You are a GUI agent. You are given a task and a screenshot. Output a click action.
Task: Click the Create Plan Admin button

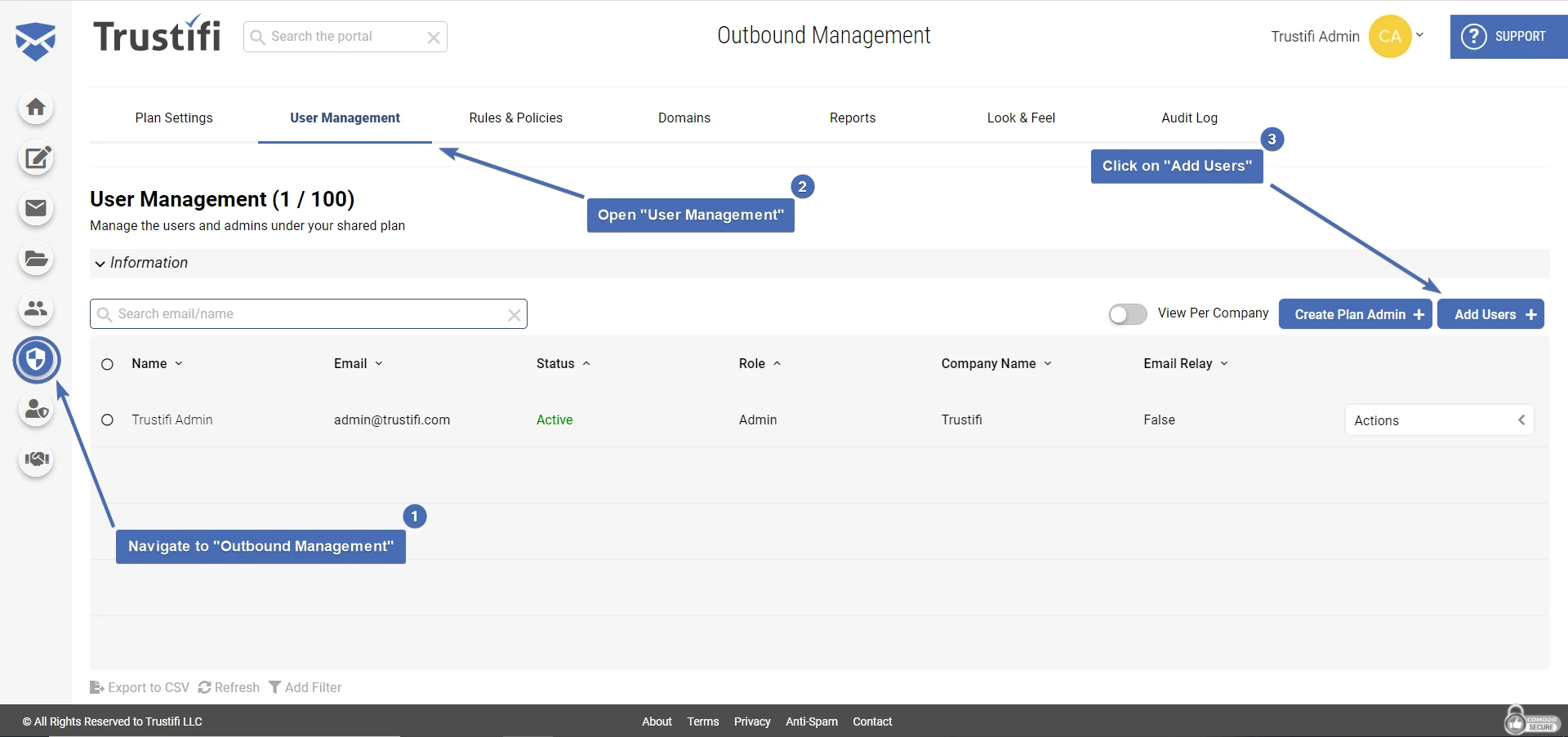tap(1355, 314)
